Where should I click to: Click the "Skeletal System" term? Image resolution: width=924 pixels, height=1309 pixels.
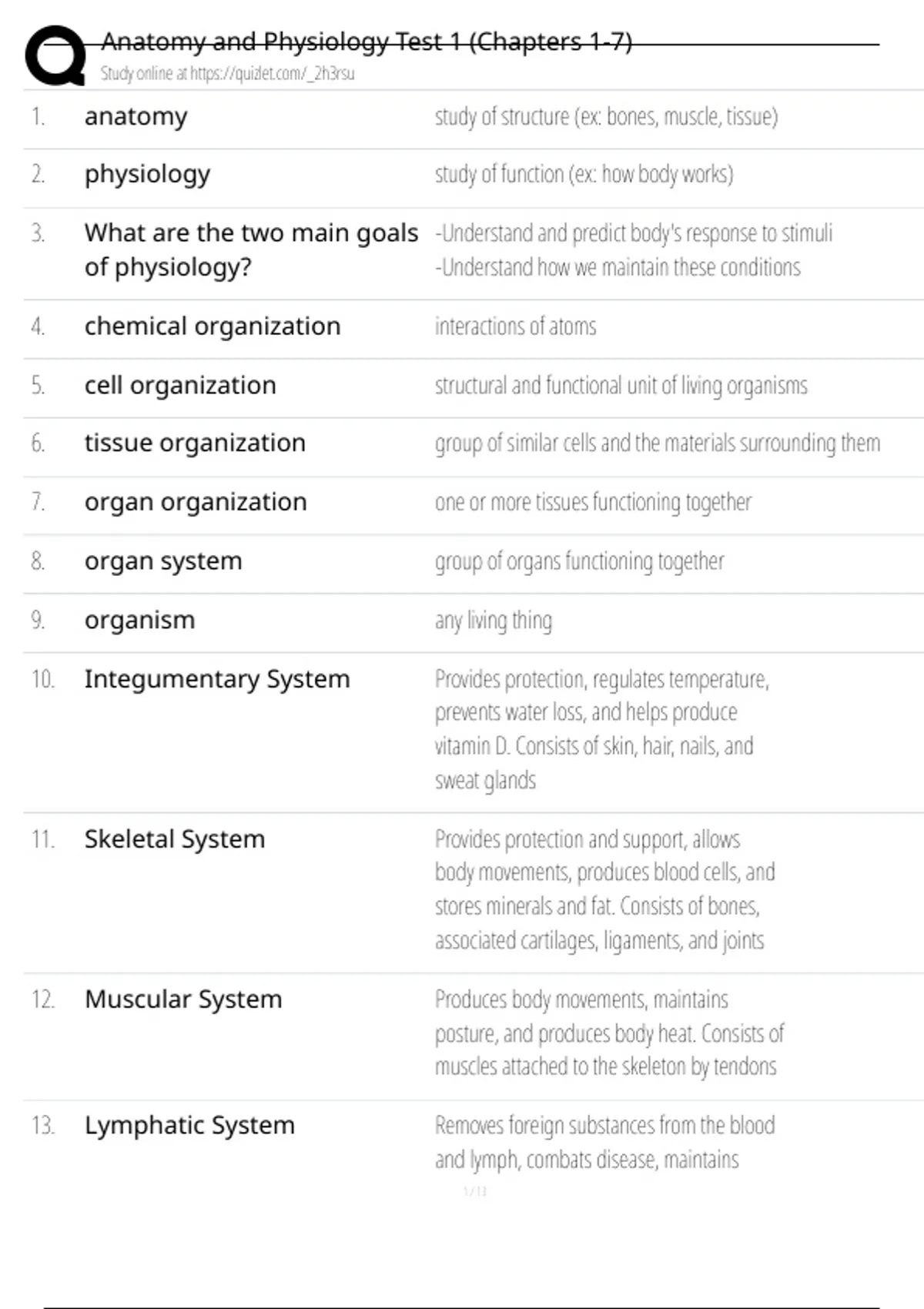click(175, 839)
